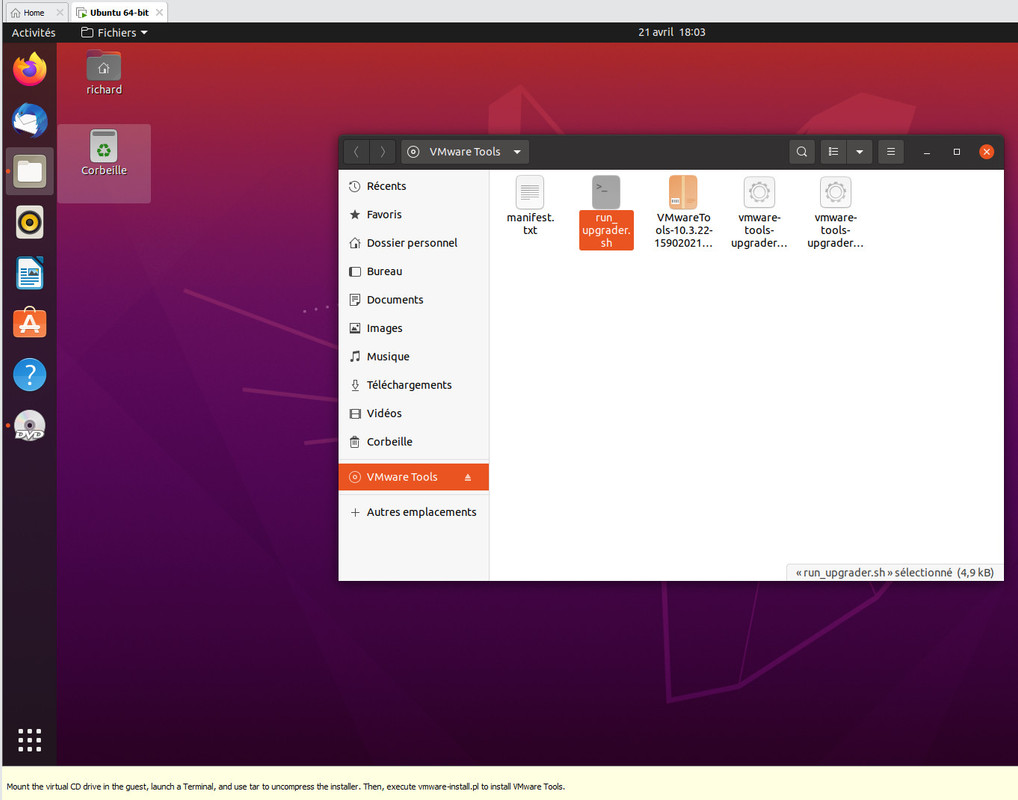Image resolution: width=1018 pixels, height=800 pixels.
Task: Select the run_upgrader.sh script file
Action: click(606, 212)
